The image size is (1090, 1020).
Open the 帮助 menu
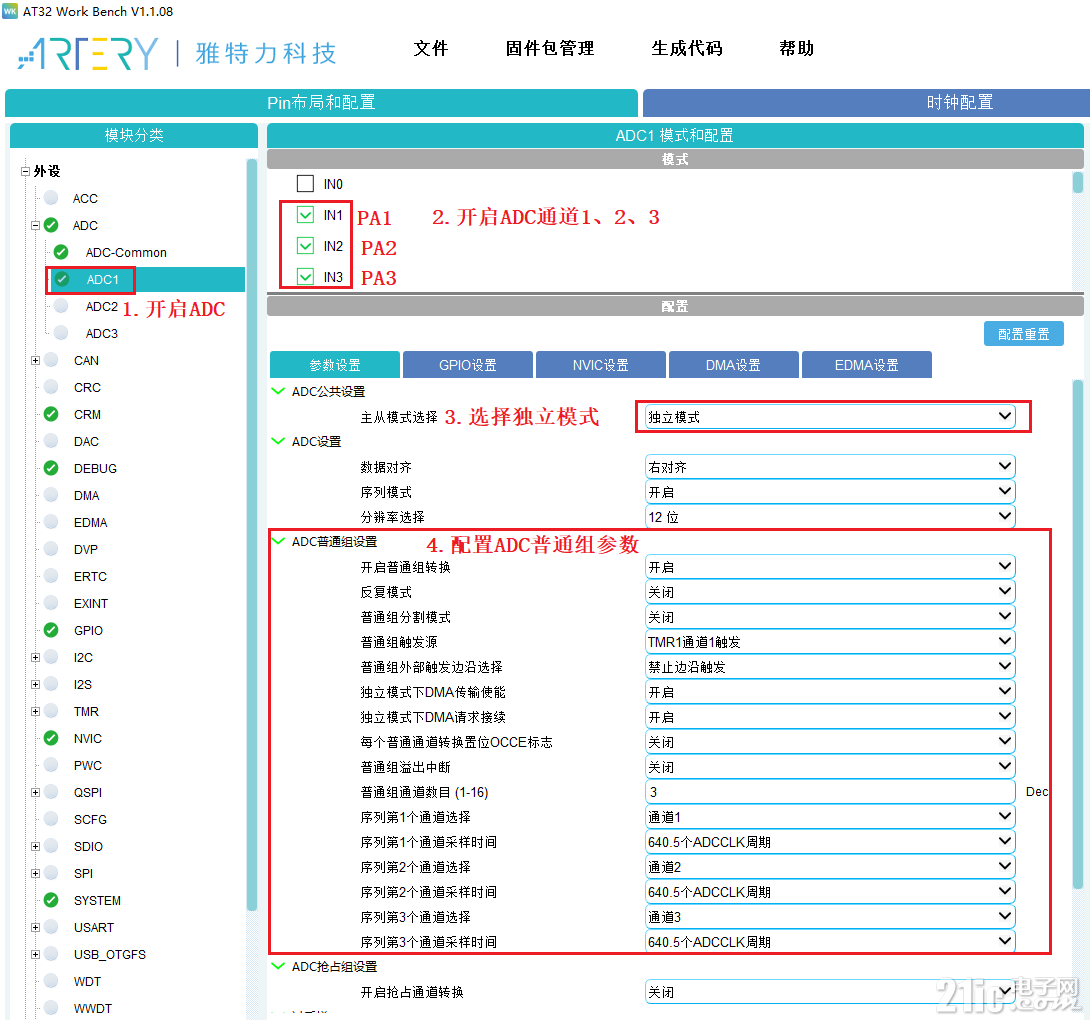click(x=797, y=49)
